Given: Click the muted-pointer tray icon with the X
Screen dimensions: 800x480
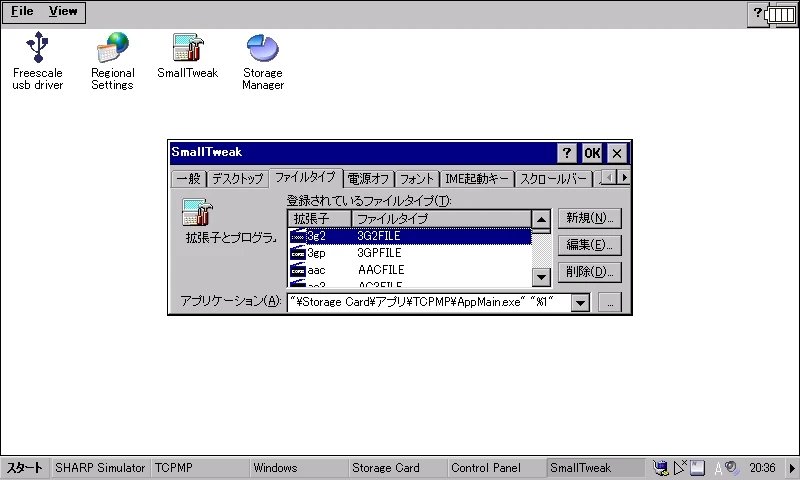Looking at the screenshot, I should pyautogui.click(x=680, y=467).
